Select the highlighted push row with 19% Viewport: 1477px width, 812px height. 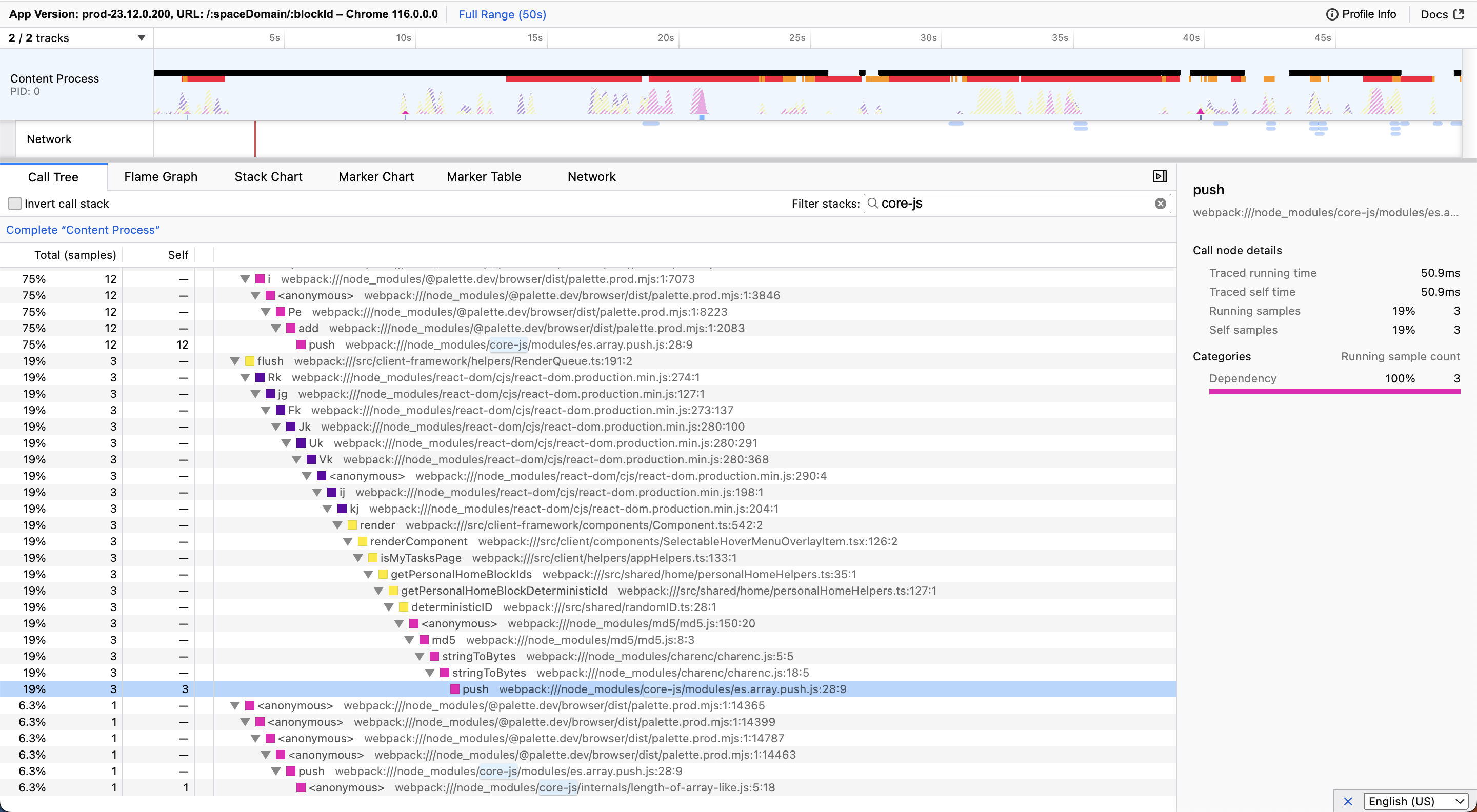click(x=588, y=689)
